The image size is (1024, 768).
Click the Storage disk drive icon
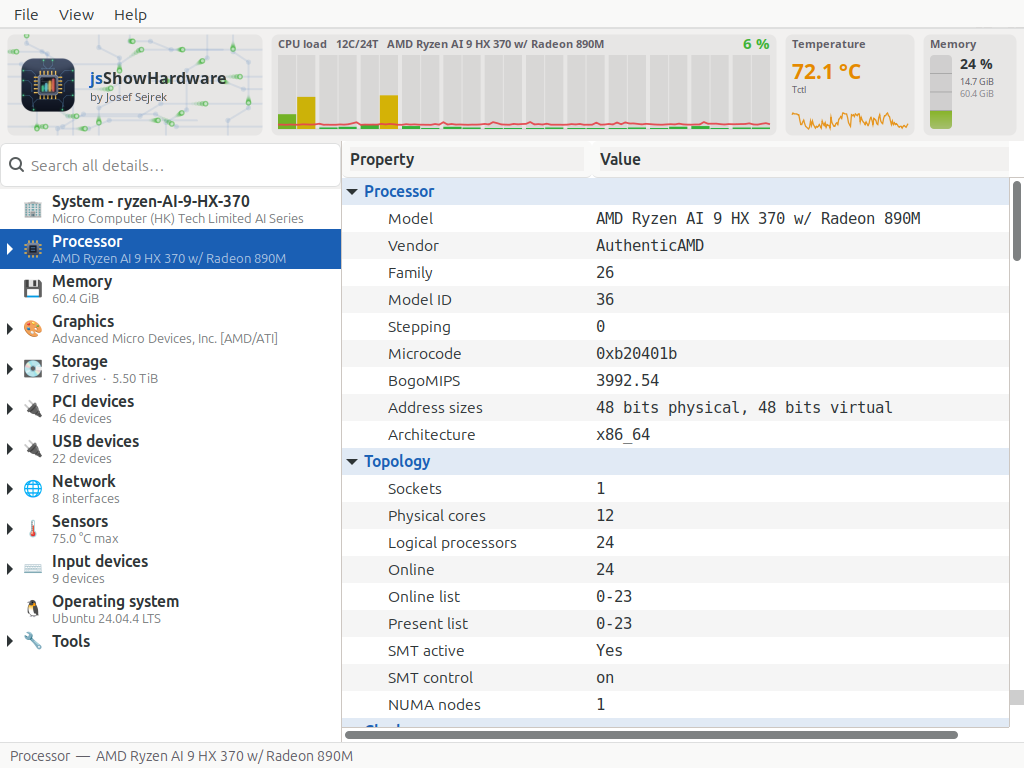pyautogui.click(x=33, y=369)
